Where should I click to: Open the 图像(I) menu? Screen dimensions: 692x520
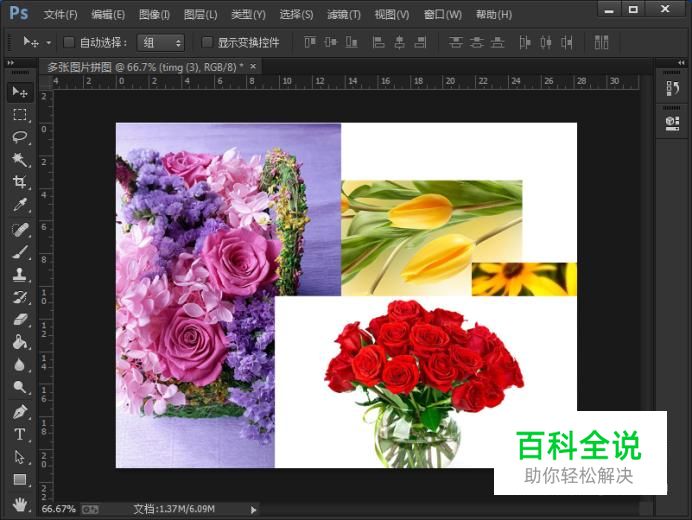pyautogui.click(x=154, y=15)
